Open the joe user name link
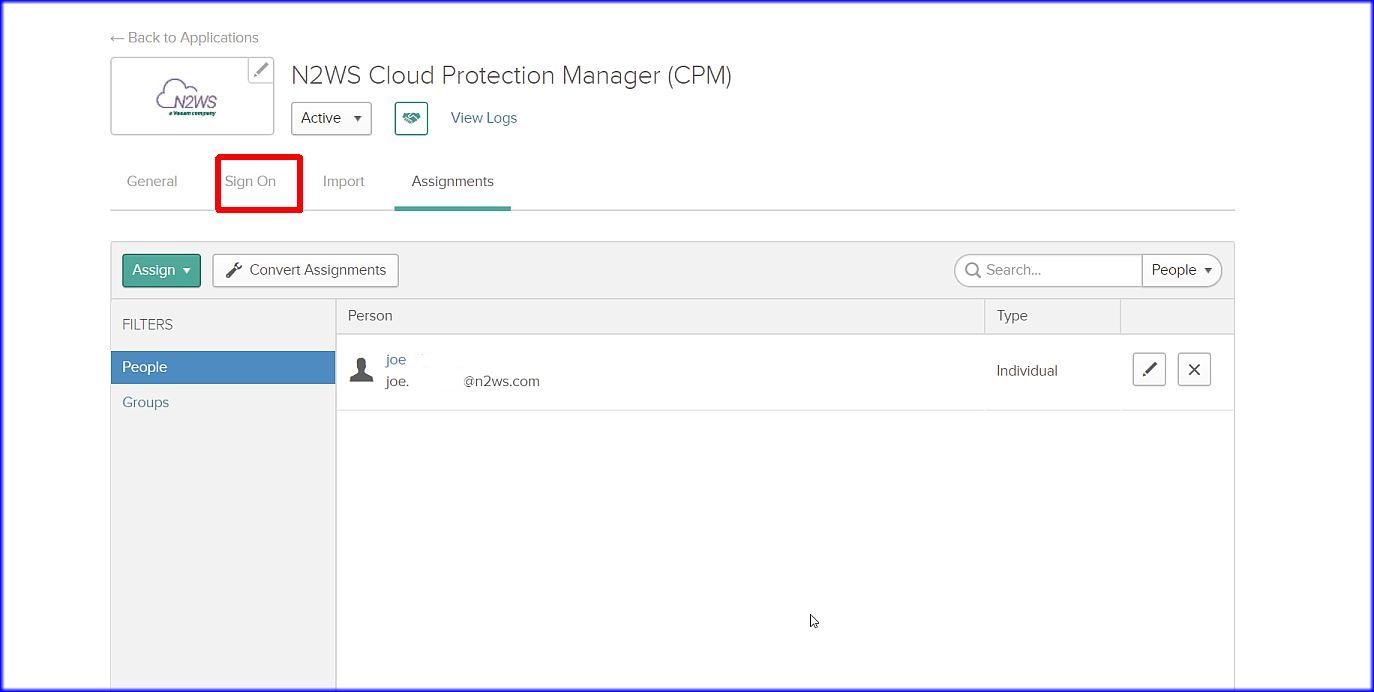This screenshot has height=692, width=1374. tap(396, 360)
